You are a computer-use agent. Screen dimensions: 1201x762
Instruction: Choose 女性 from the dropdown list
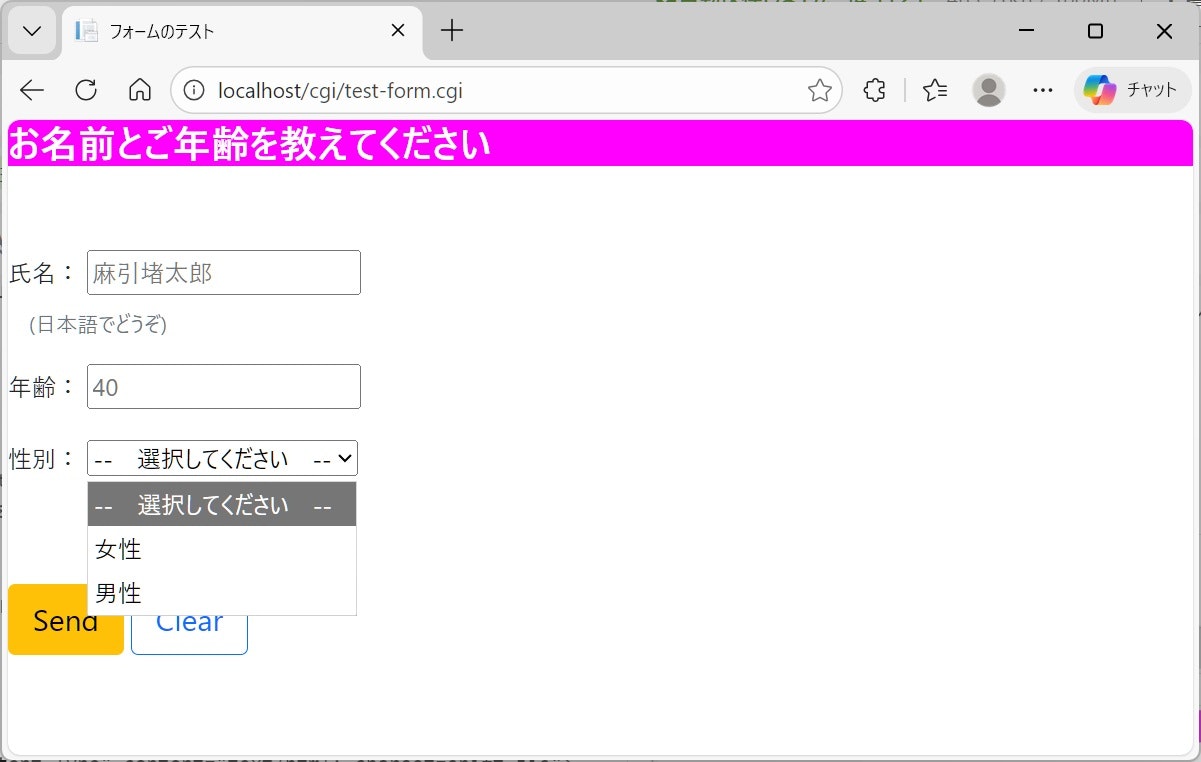point(222,549)
